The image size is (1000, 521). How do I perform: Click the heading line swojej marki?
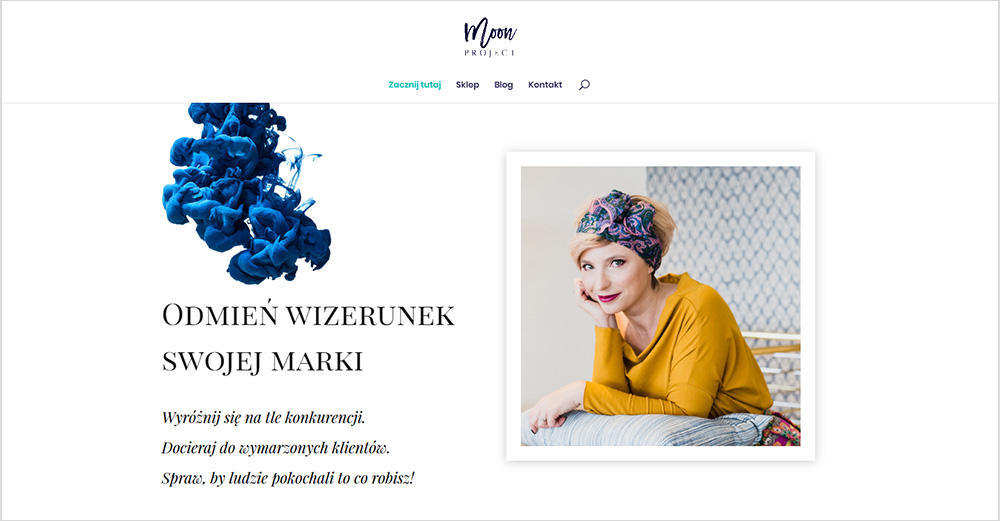click(x=262, y=361)
